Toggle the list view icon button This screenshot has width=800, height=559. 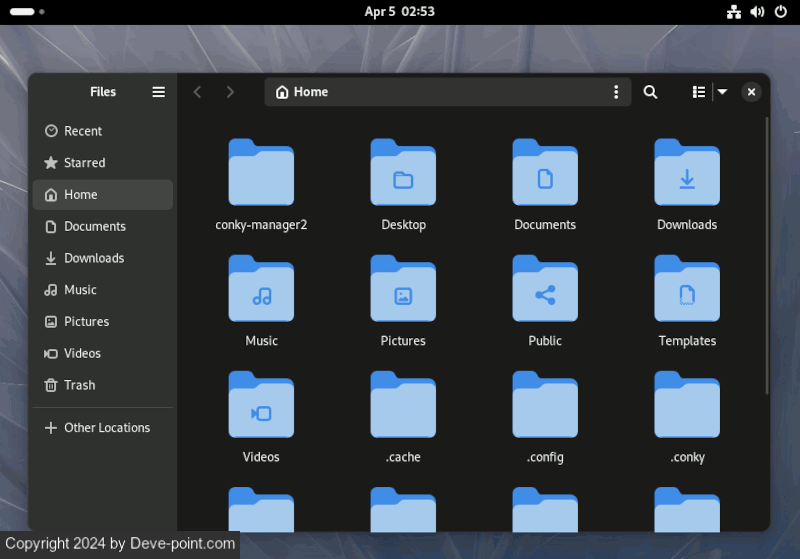(699, 92)
